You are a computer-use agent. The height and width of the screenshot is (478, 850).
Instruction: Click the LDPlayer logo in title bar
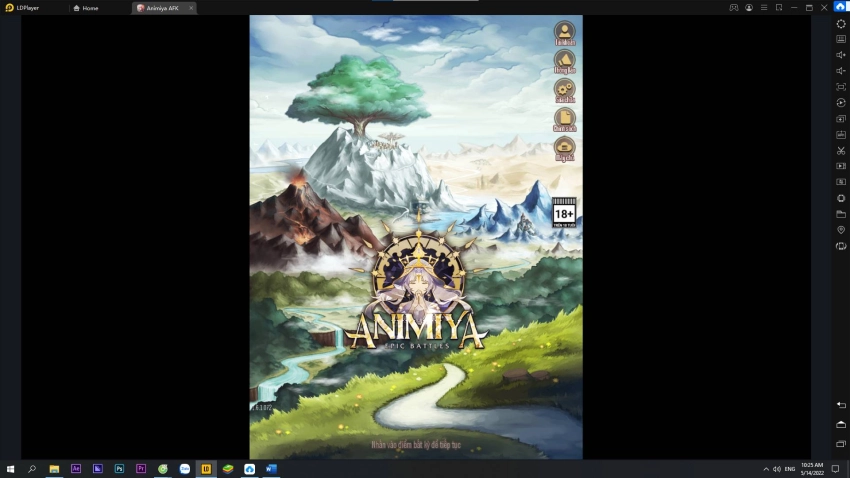point(9,8)
